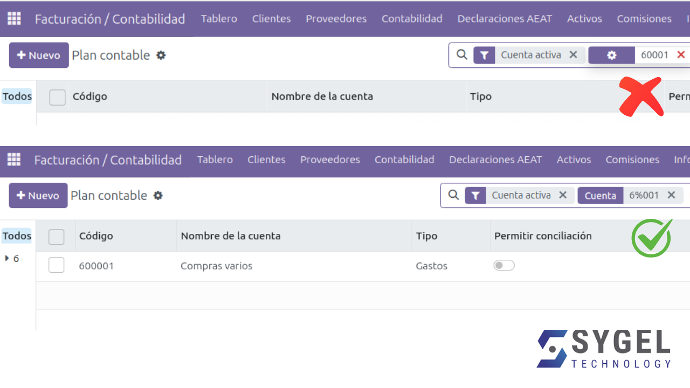The width and height of the screenshot is (690, 388).
Task: Click 6%001 search value
Action: 644,195
